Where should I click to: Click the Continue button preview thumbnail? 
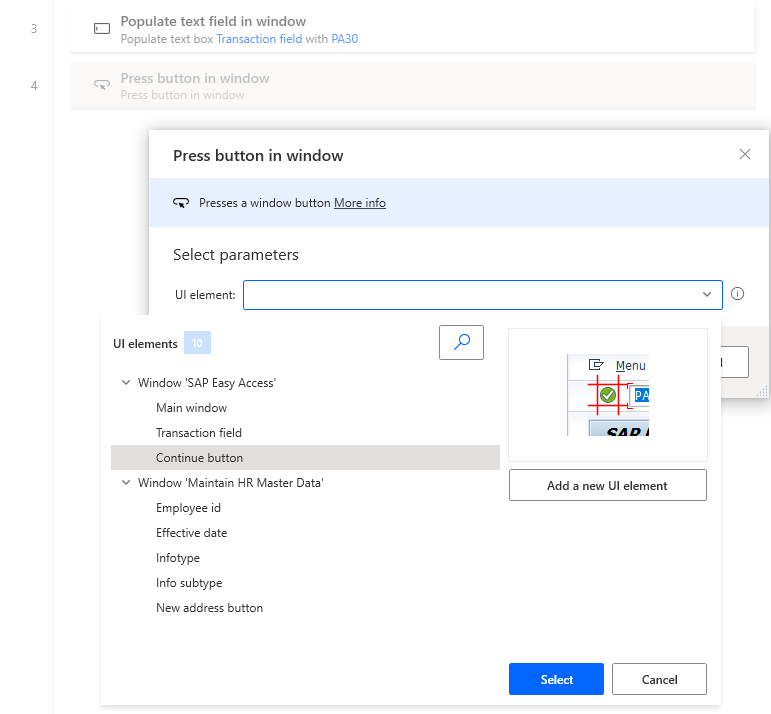[x=608, y=395]
